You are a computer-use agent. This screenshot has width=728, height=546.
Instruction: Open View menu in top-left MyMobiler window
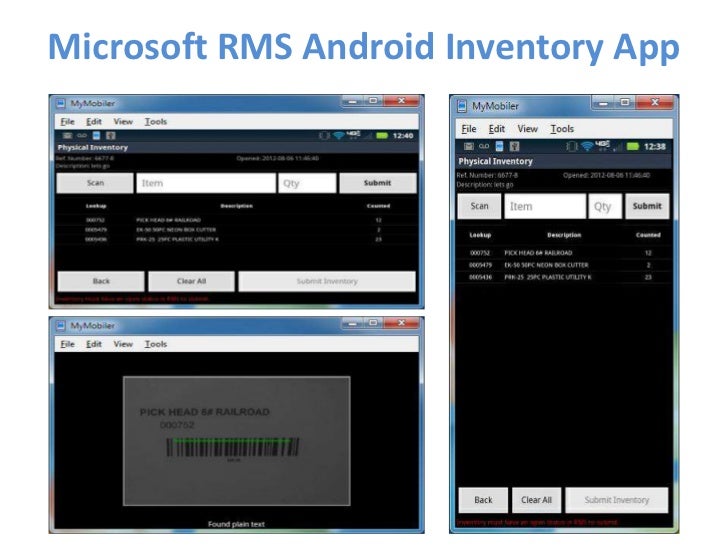point(123,122)
